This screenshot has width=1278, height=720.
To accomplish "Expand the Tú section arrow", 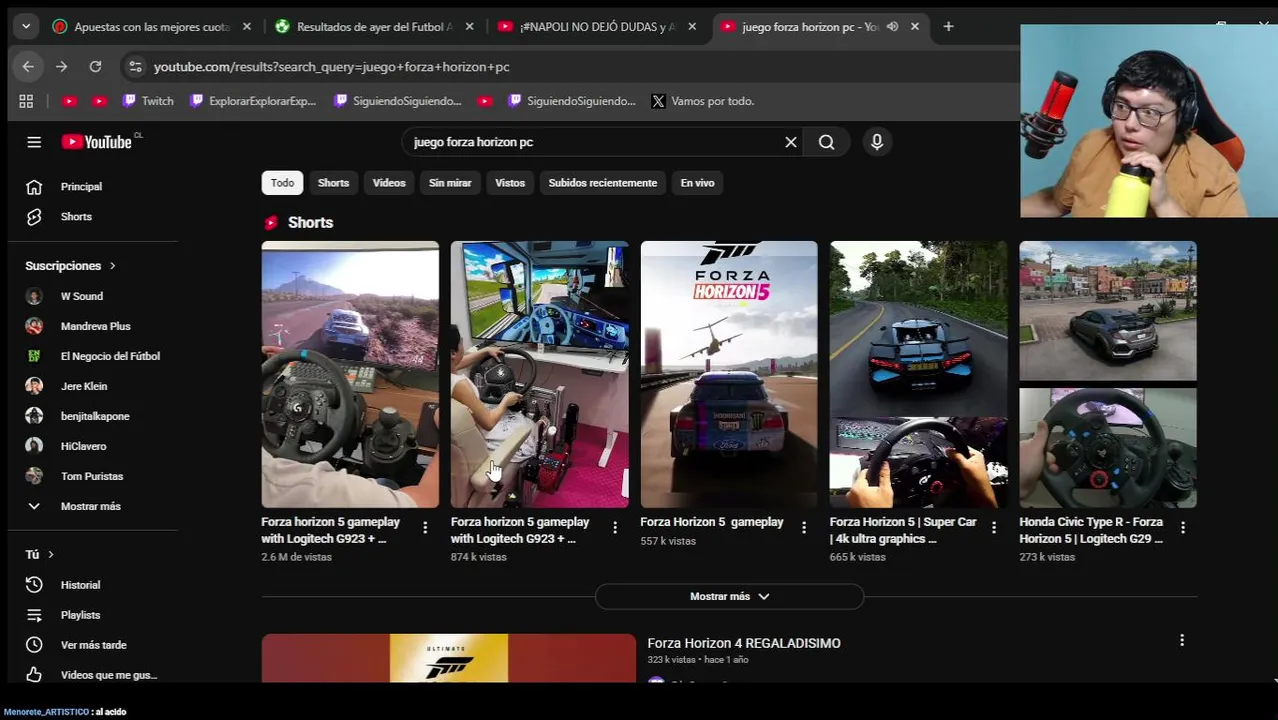I will coord(50,554).
